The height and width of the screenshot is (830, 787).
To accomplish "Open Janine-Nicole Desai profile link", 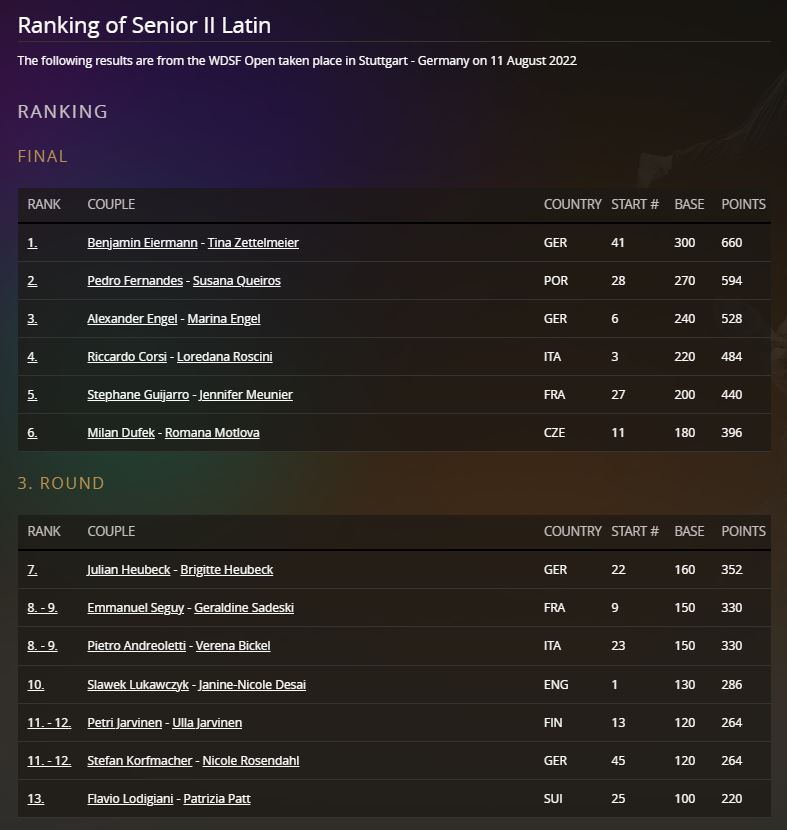I will pyautogui.click(x=252, y=684).
